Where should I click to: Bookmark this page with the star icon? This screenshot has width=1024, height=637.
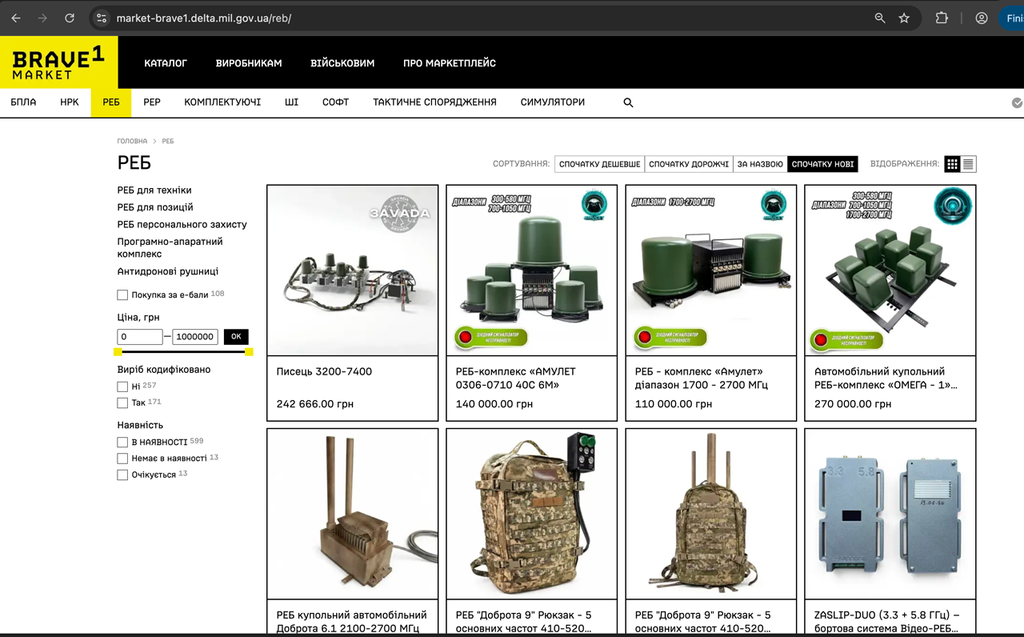904,18
